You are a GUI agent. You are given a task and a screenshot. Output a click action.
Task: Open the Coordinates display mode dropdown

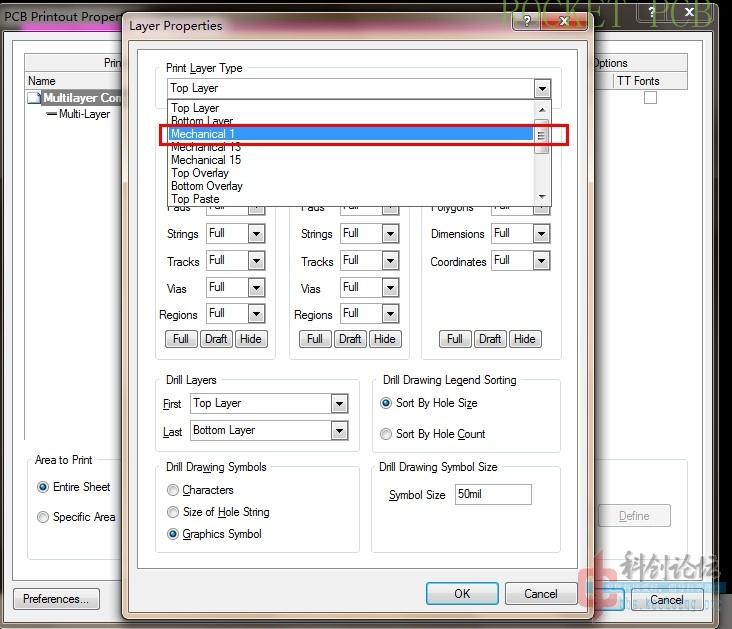click(541, 261)
